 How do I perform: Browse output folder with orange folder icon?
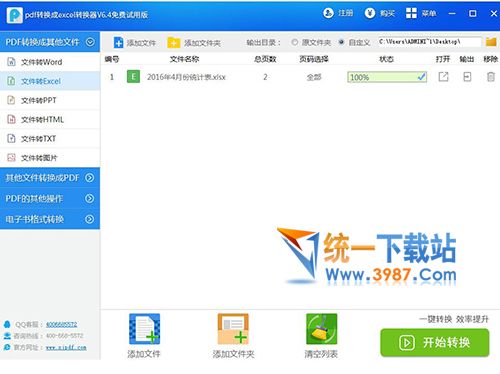491,42
